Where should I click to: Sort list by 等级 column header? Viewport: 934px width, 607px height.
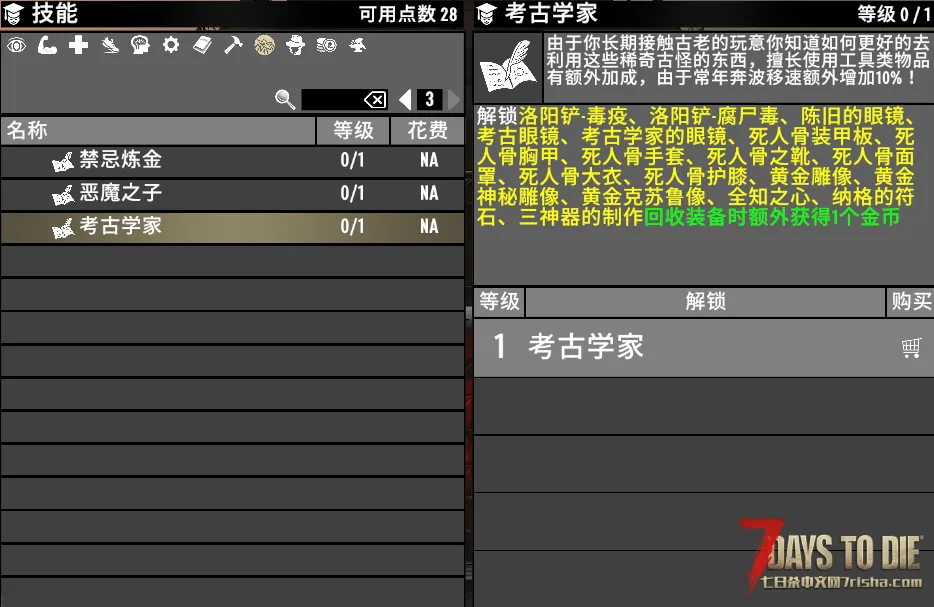coord(352,131)
